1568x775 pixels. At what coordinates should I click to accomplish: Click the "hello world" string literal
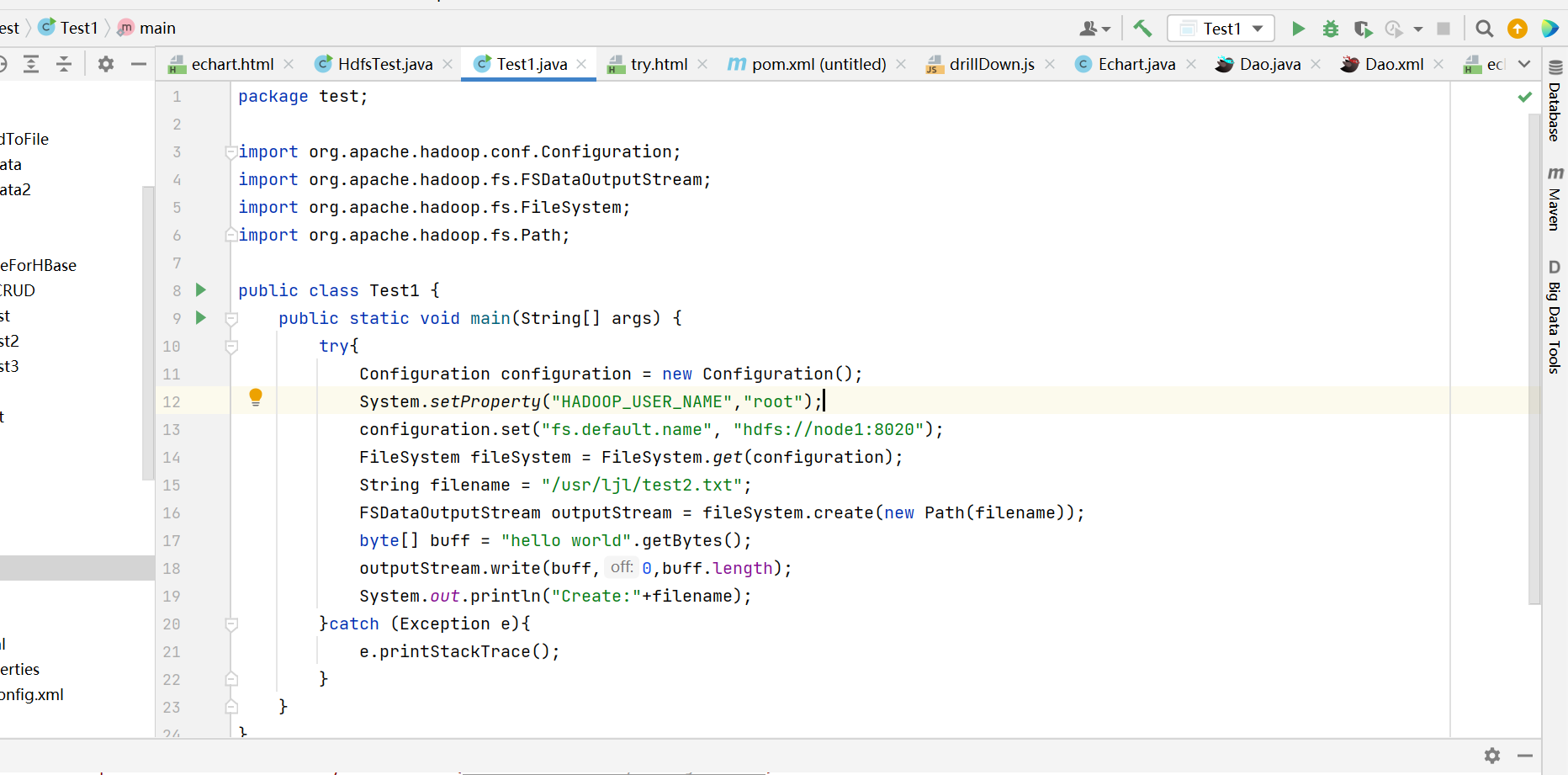coord(566,540)
